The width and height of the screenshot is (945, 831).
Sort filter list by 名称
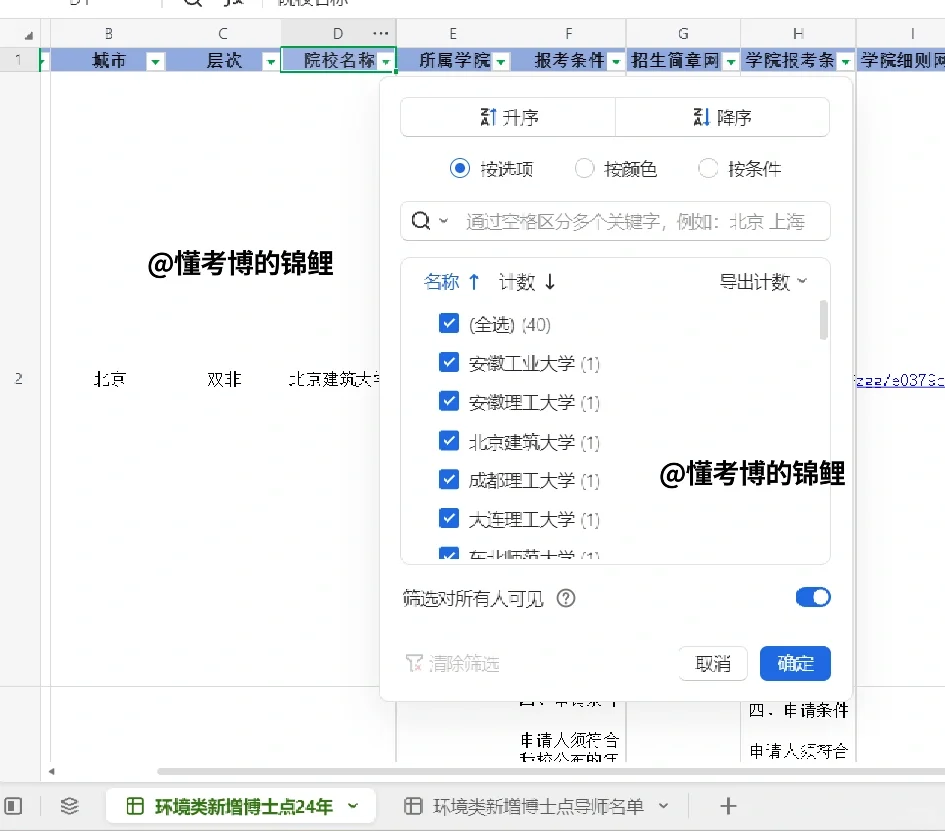coord(451,281)
